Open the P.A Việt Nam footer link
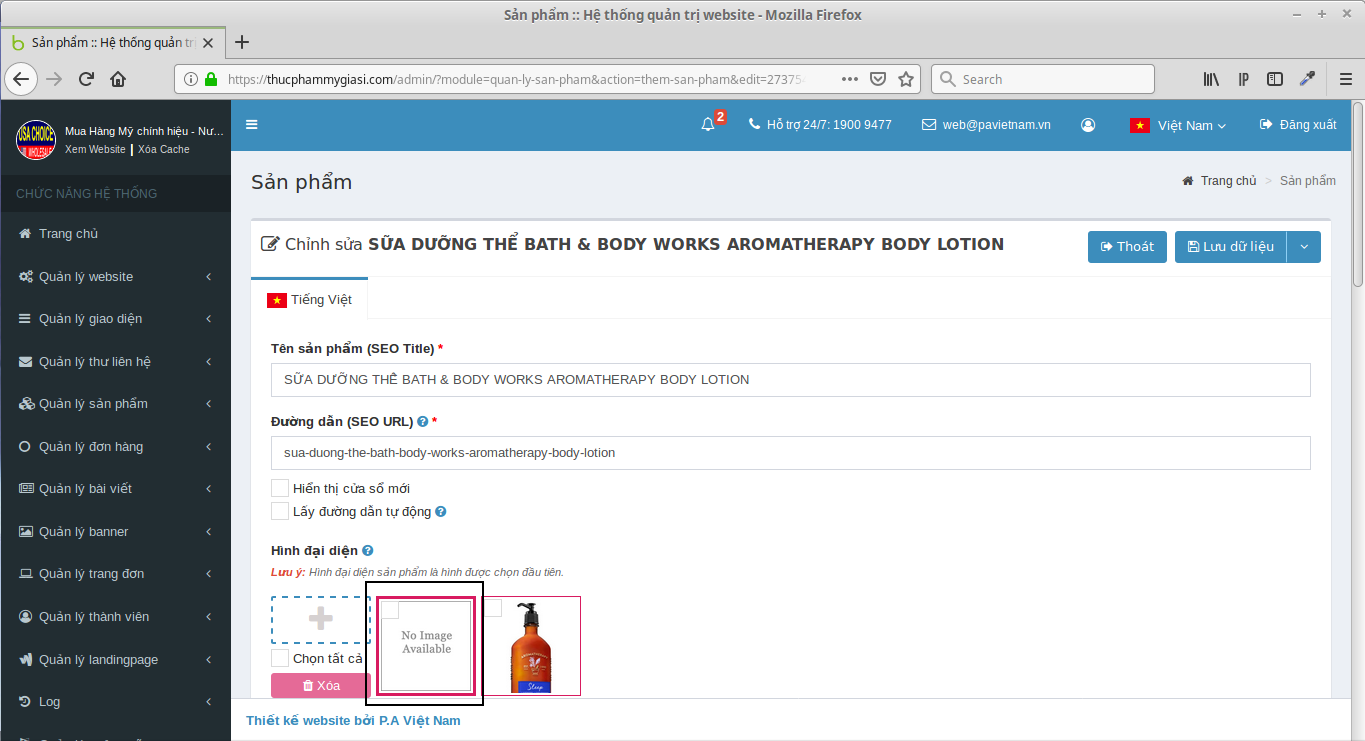The width and height of the screenshot is (1365, 741). 420,720
